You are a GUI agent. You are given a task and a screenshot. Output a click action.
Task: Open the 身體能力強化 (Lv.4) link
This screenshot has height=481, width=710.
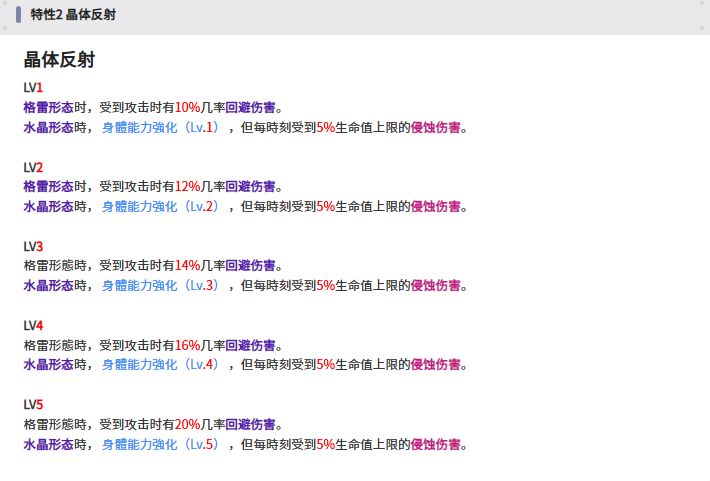161,364
